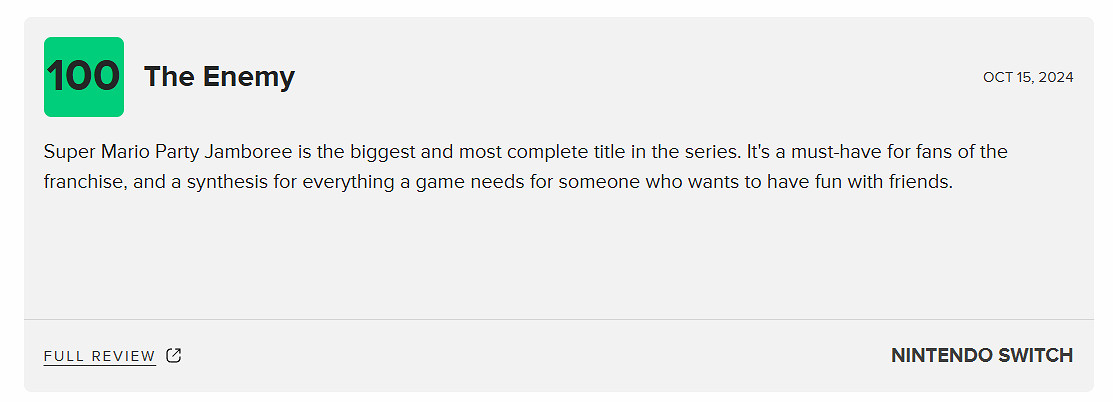The height and width of the screenshot is (402, 1113).
Task: Click the horizontal divider above Full Review
Action: click(558, 319)
